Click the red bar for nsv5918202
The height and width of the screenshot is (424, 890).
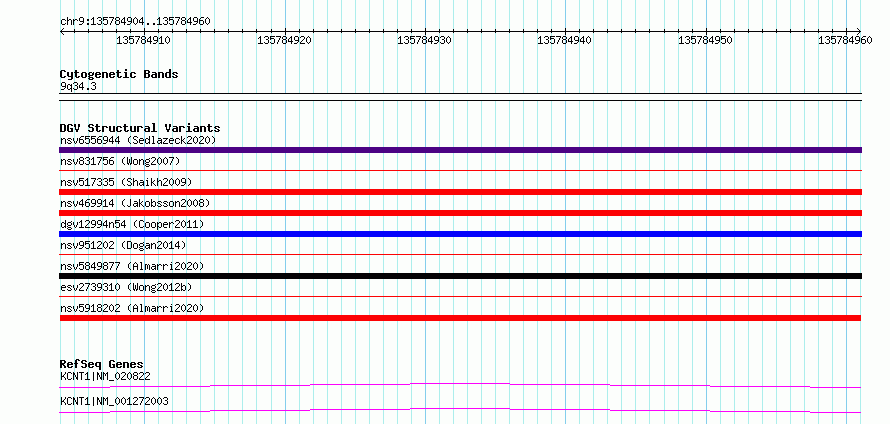(460, 318)
